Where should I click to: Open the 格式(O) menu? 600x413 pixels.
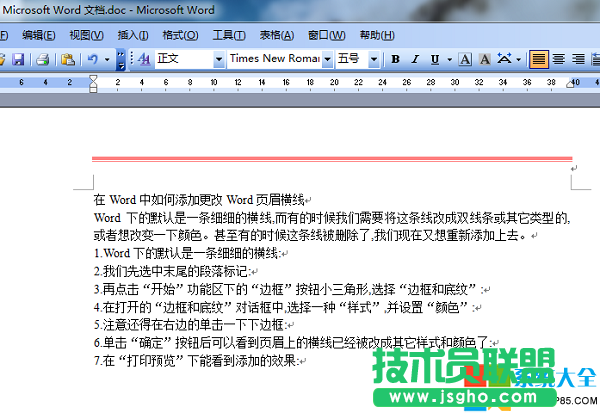coord(180,36)
